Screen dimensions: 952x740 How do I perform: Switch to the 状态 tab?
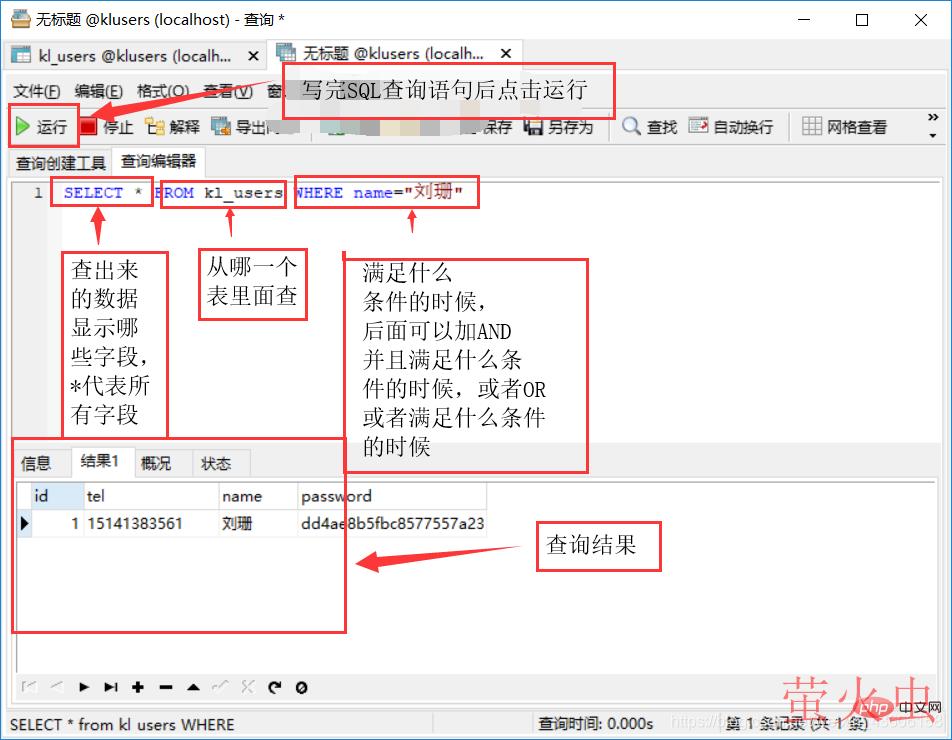pyautogui.click(x=218, y=463)
